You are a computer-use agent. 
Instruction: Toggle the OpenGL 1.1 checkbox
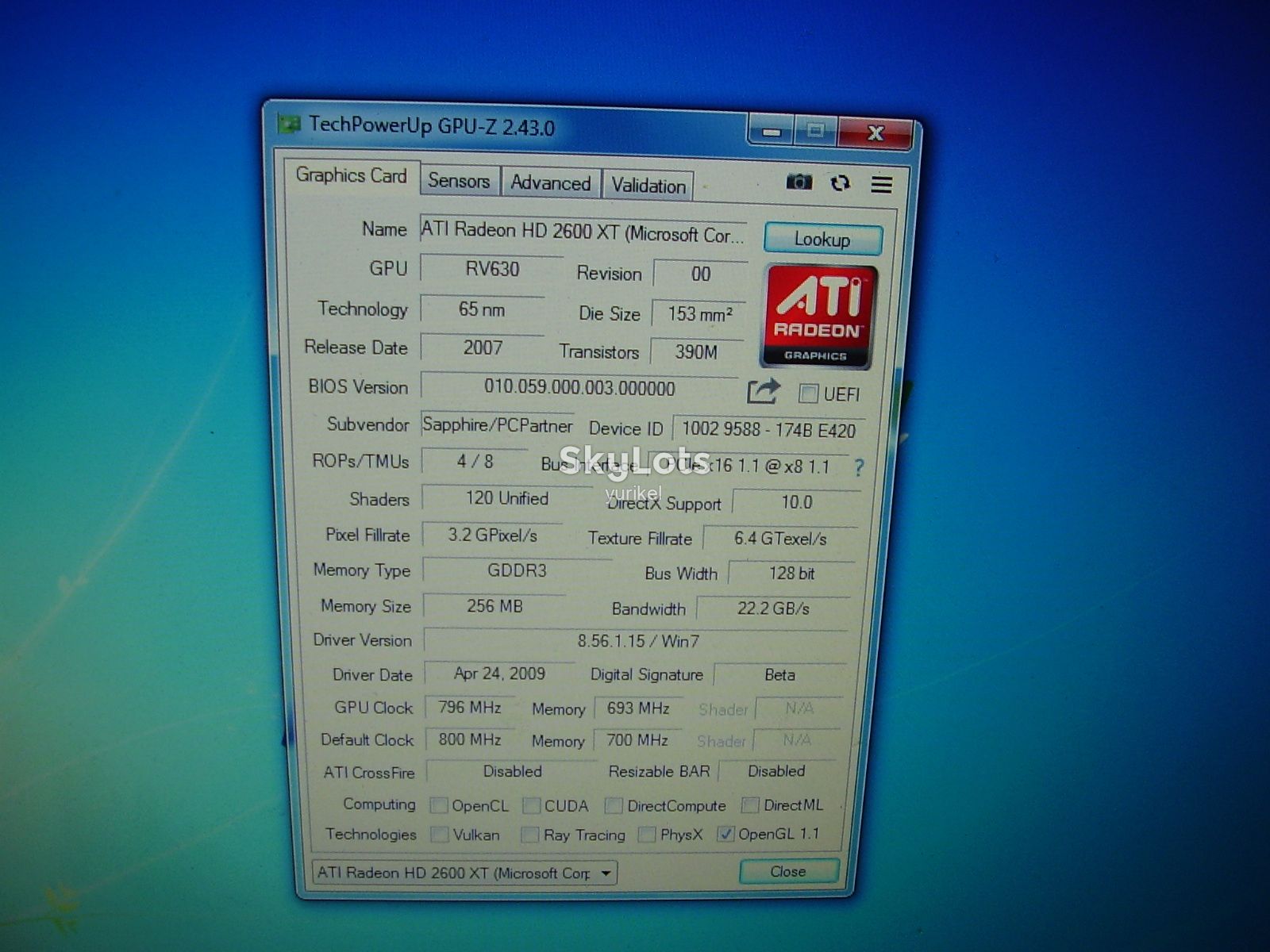point(725,834)
